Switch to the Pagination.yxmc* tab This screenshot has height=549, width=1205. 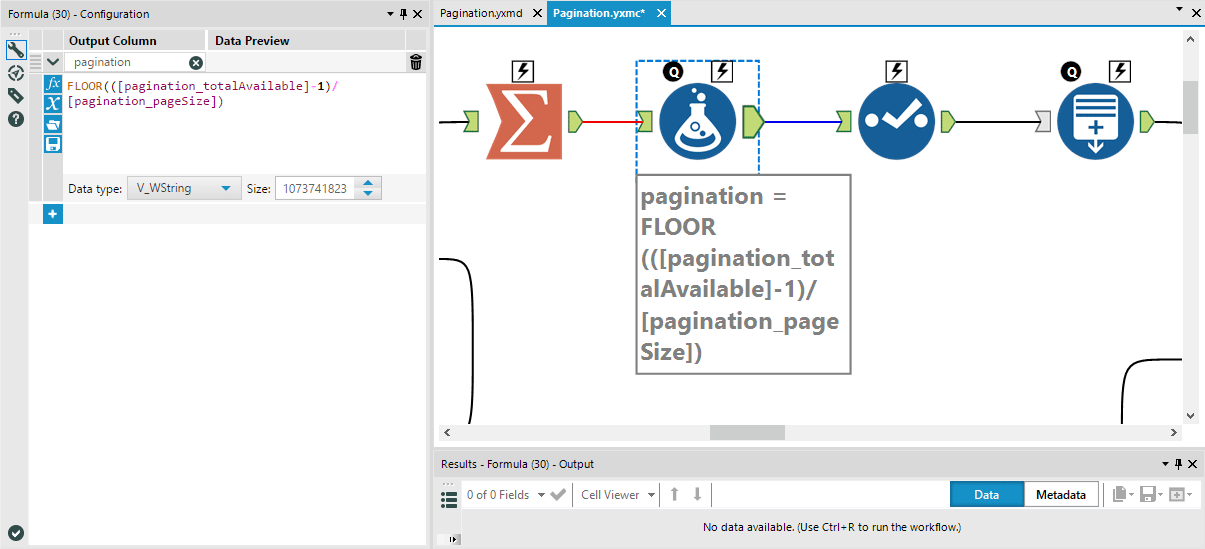pyautogui.click(x=599, y=13)
